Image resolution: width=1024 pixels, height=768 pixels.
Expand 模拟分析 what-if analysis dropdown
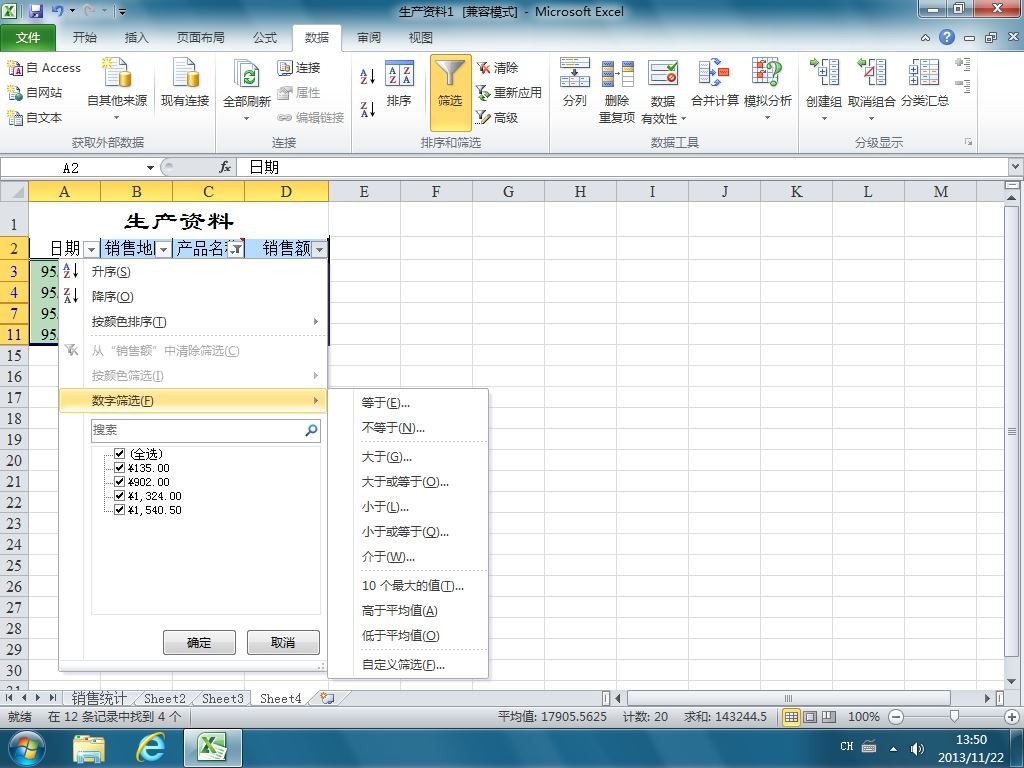point(767,118)
